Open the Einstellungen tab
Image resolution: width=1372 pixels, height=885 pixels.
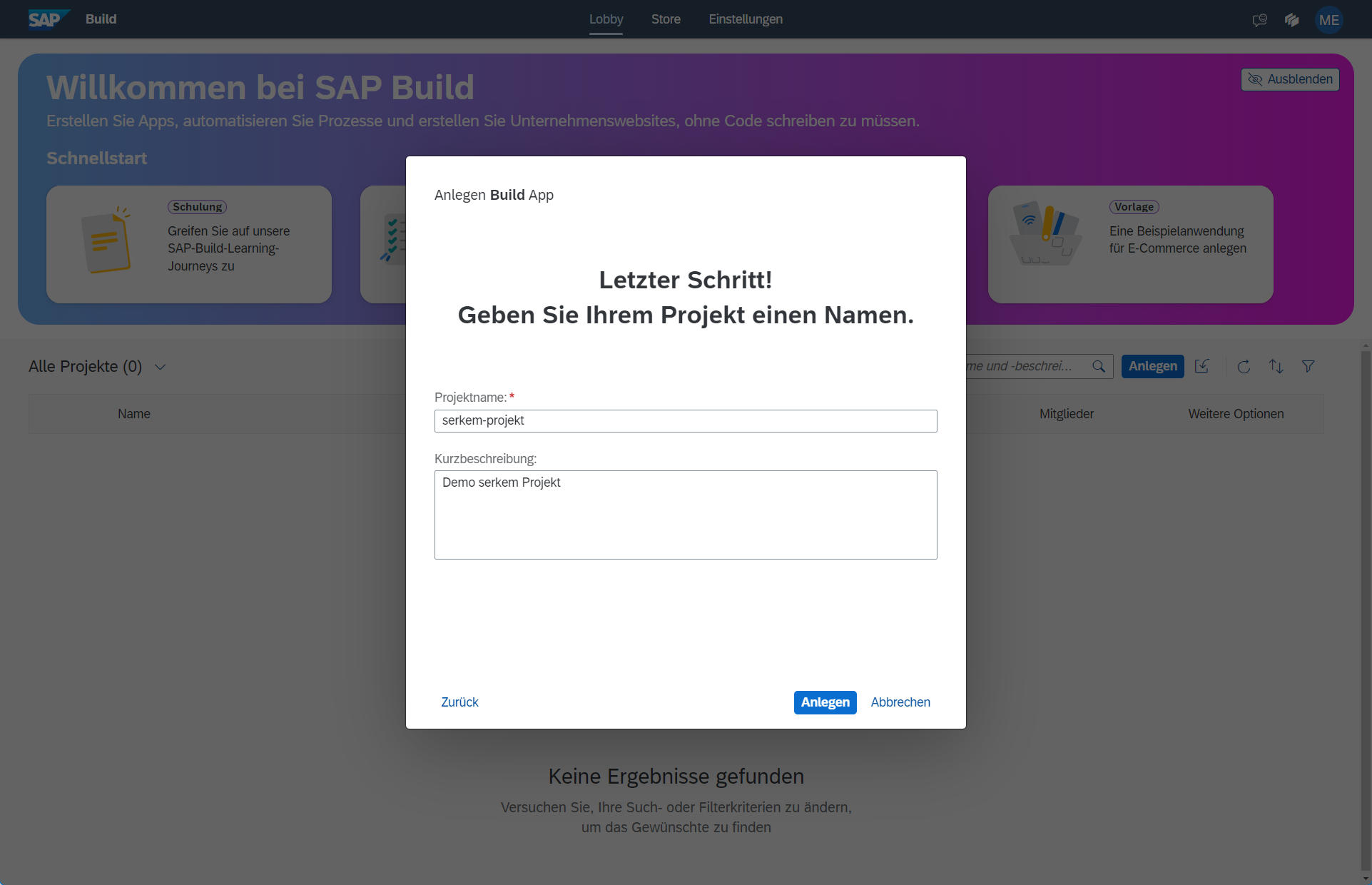[x=746, y=19]
